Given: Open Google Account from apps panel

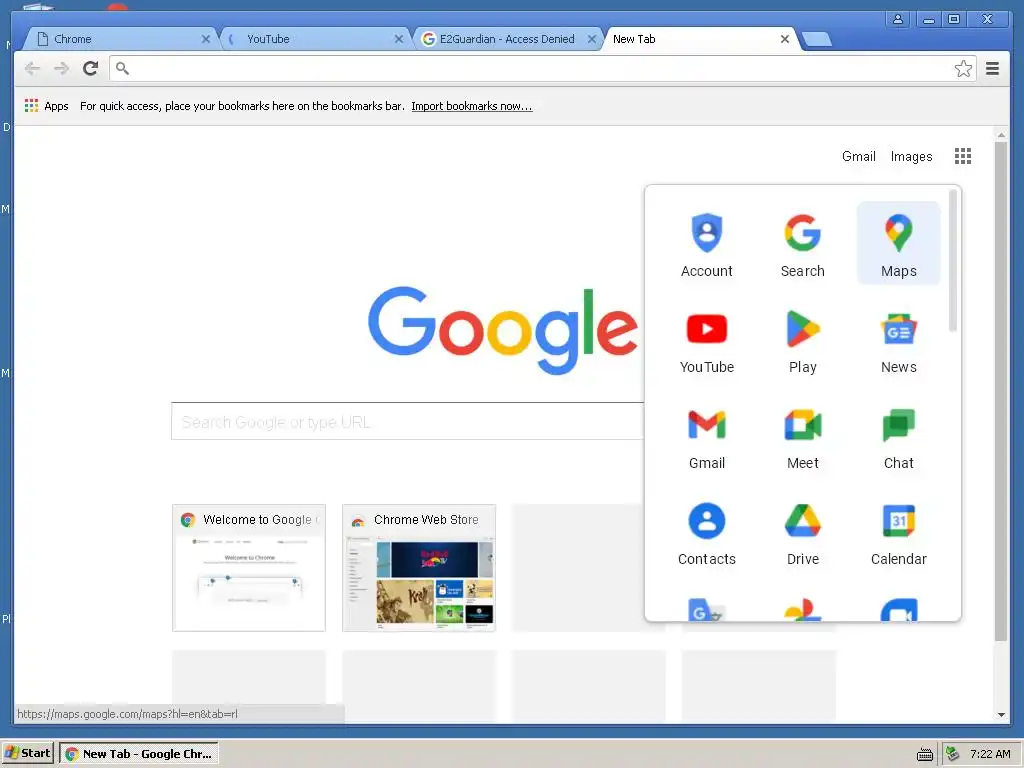Looking at the screenshot, I should click(x=707, y=244).
